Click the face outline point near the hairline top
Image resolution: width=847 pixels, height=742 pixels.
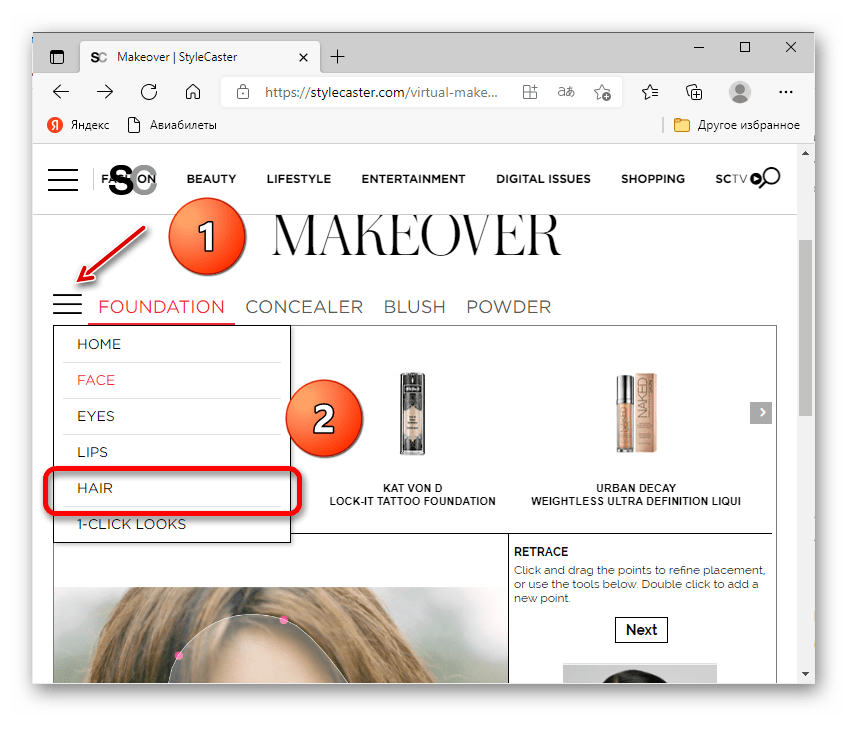tap(284, 620)
